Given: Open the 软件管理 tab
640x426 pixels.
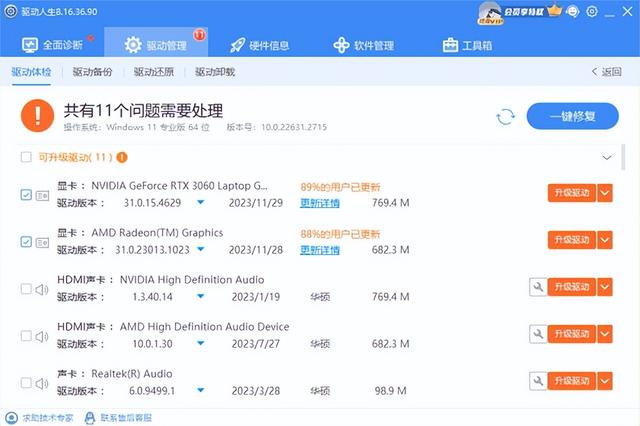Looking at the screenshot, I should tap(364, 45).
